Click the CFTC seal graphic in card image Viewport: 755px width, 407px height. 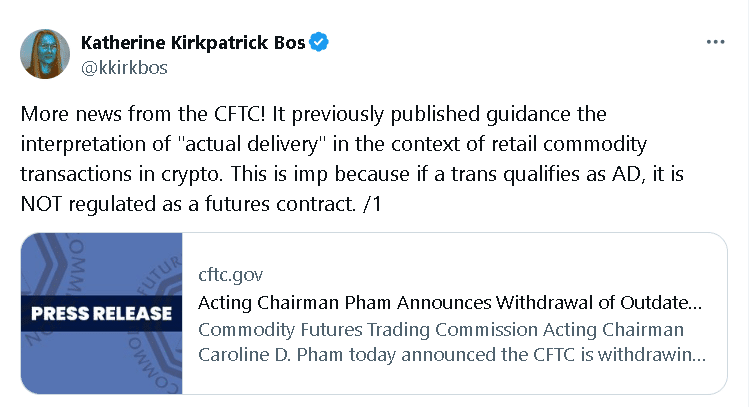click(150, 270)
